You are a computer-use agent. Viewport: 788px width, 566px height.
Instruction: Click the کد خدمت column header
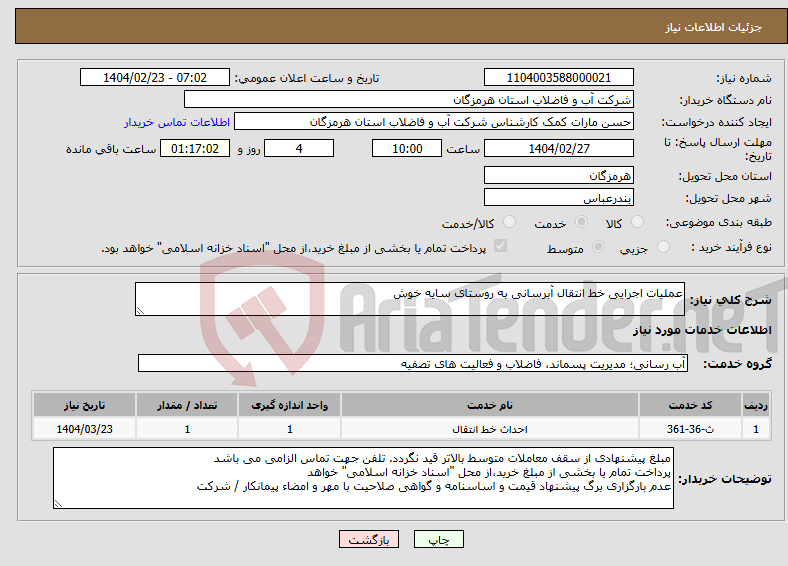pyautogui.click(x=691, y=405)
